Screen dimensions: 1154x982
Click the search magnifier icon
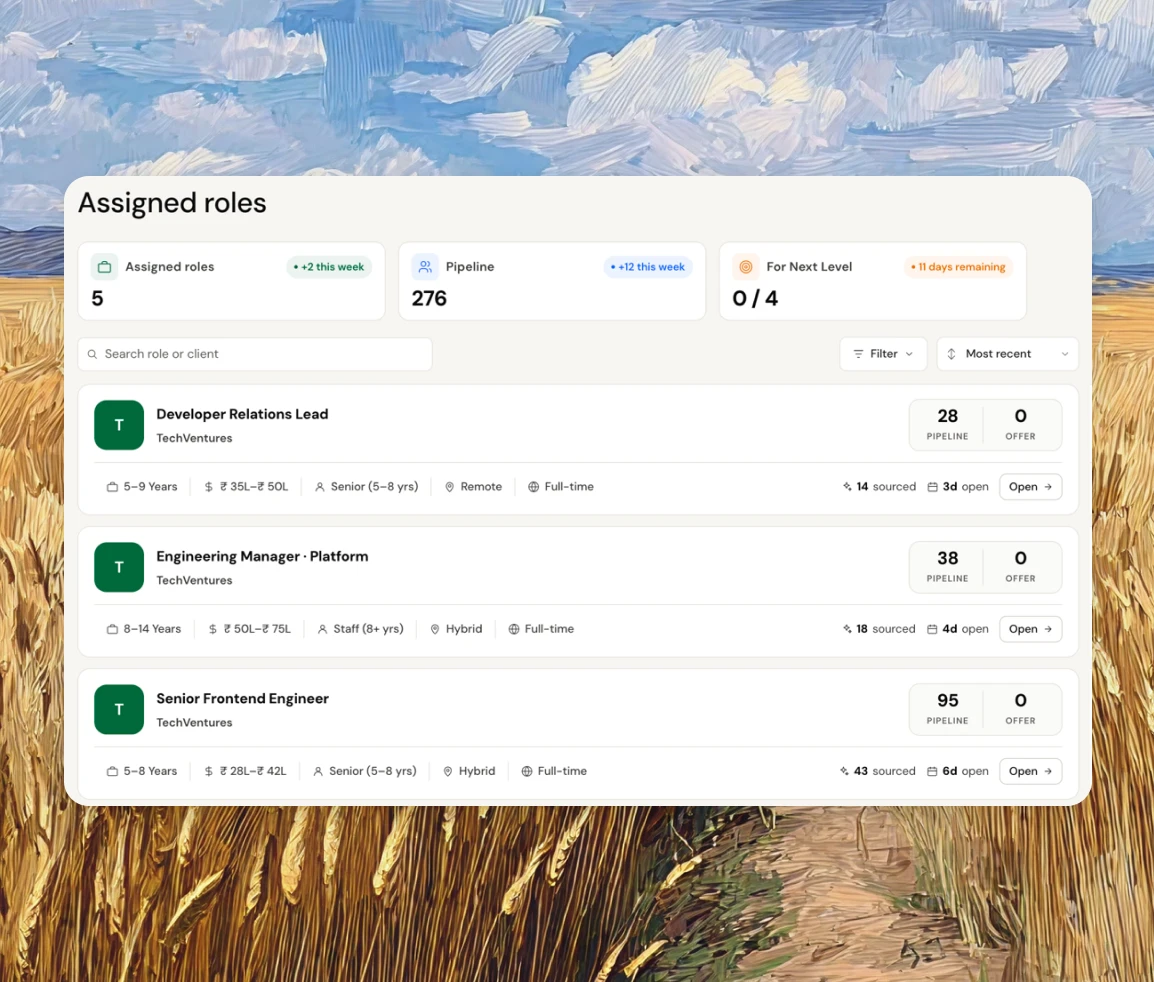[x=92, y=354]
